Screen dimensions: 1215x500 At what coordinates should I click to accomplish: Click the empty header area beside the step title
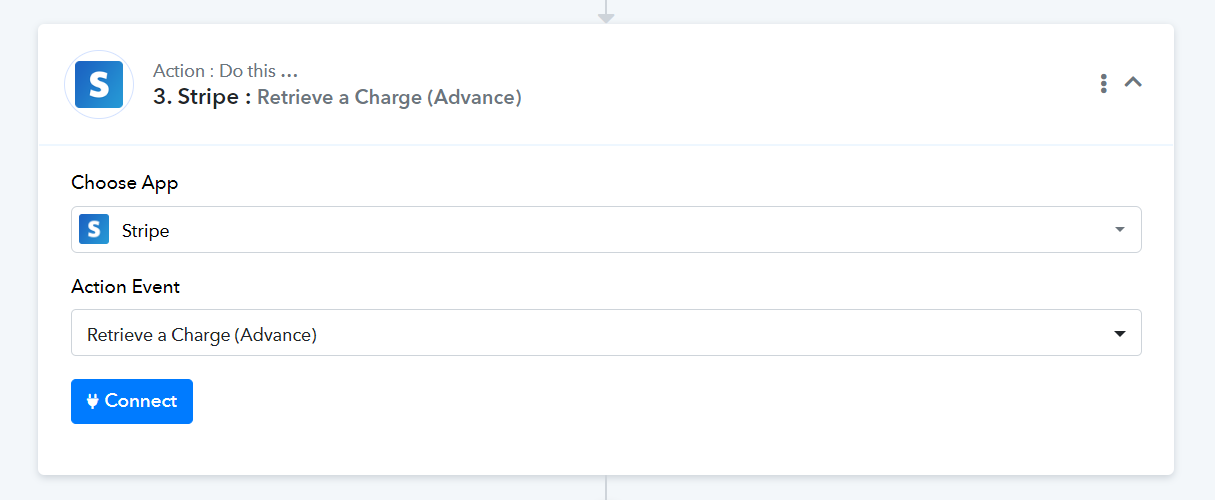(x=800, y=85)
